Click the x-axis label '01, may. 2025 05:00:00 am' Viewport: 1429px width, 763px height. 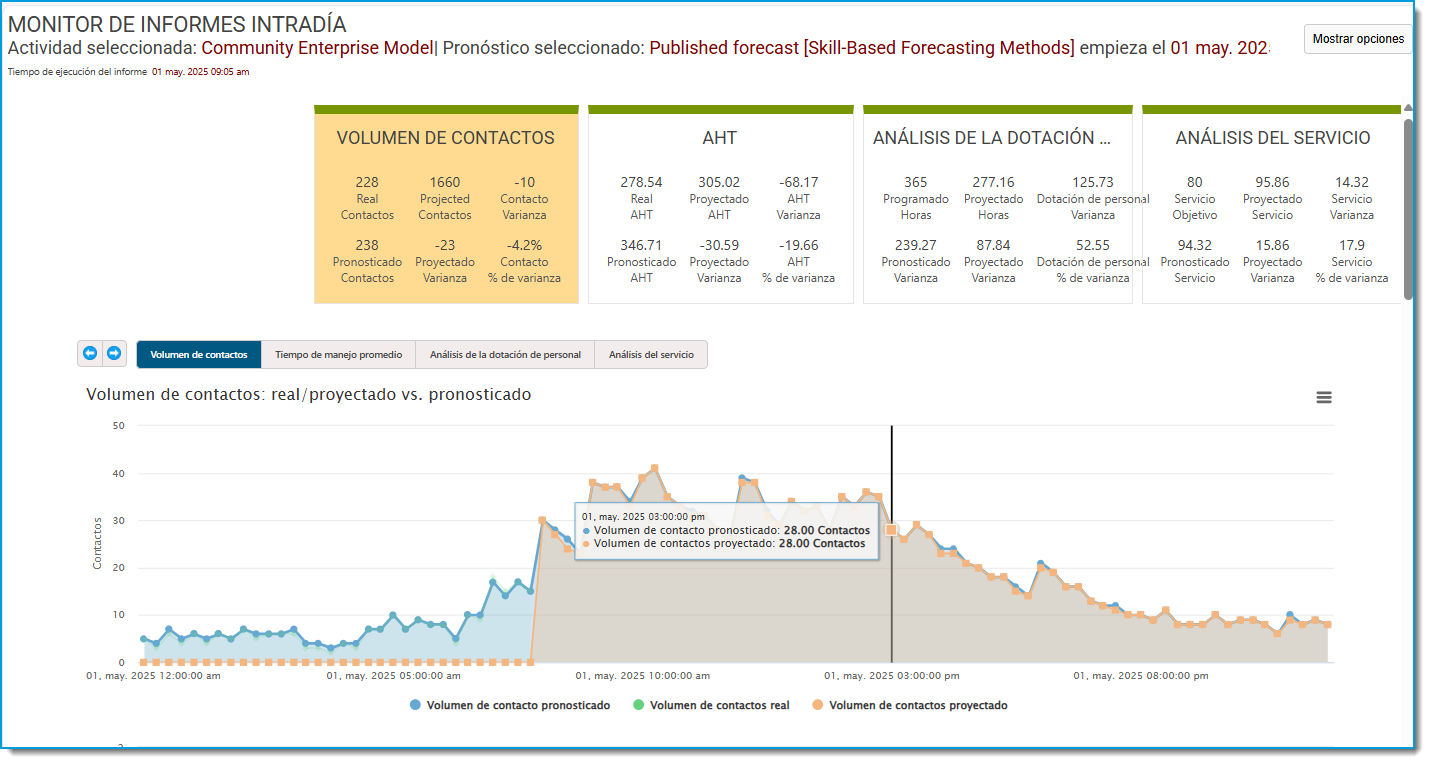click(x=394, y=675)
